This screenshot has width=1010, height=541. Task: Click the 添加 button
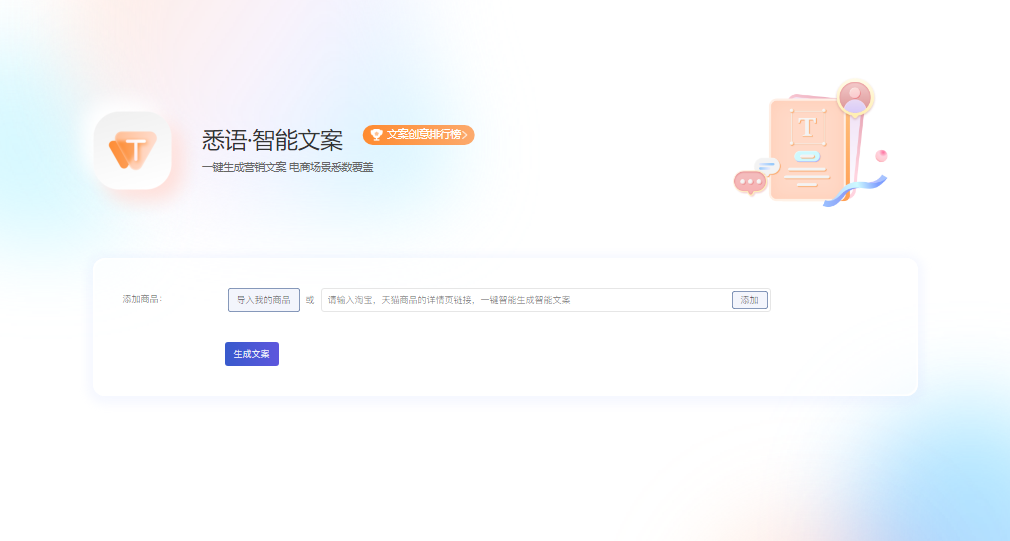click(x=750, y=300)
